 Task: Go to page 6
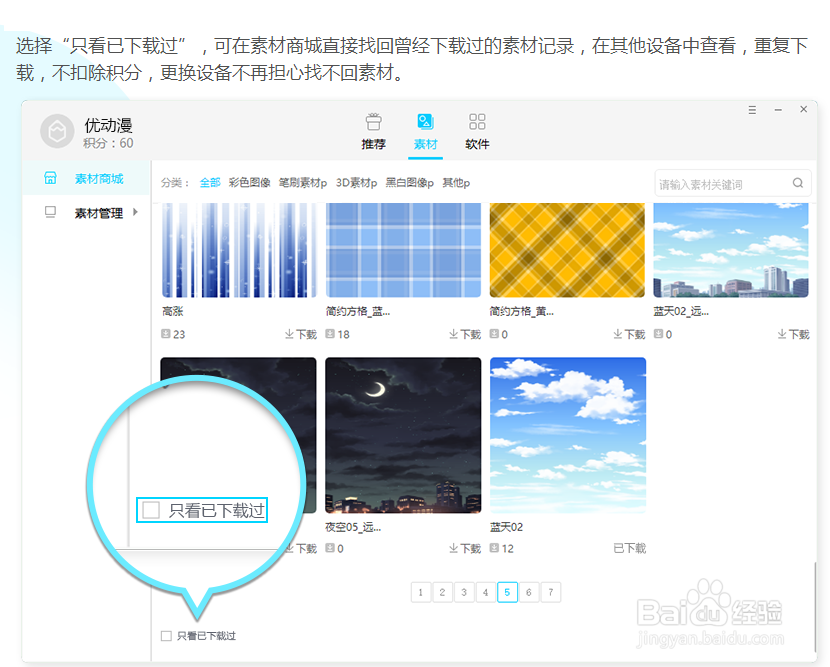(529, 592)
